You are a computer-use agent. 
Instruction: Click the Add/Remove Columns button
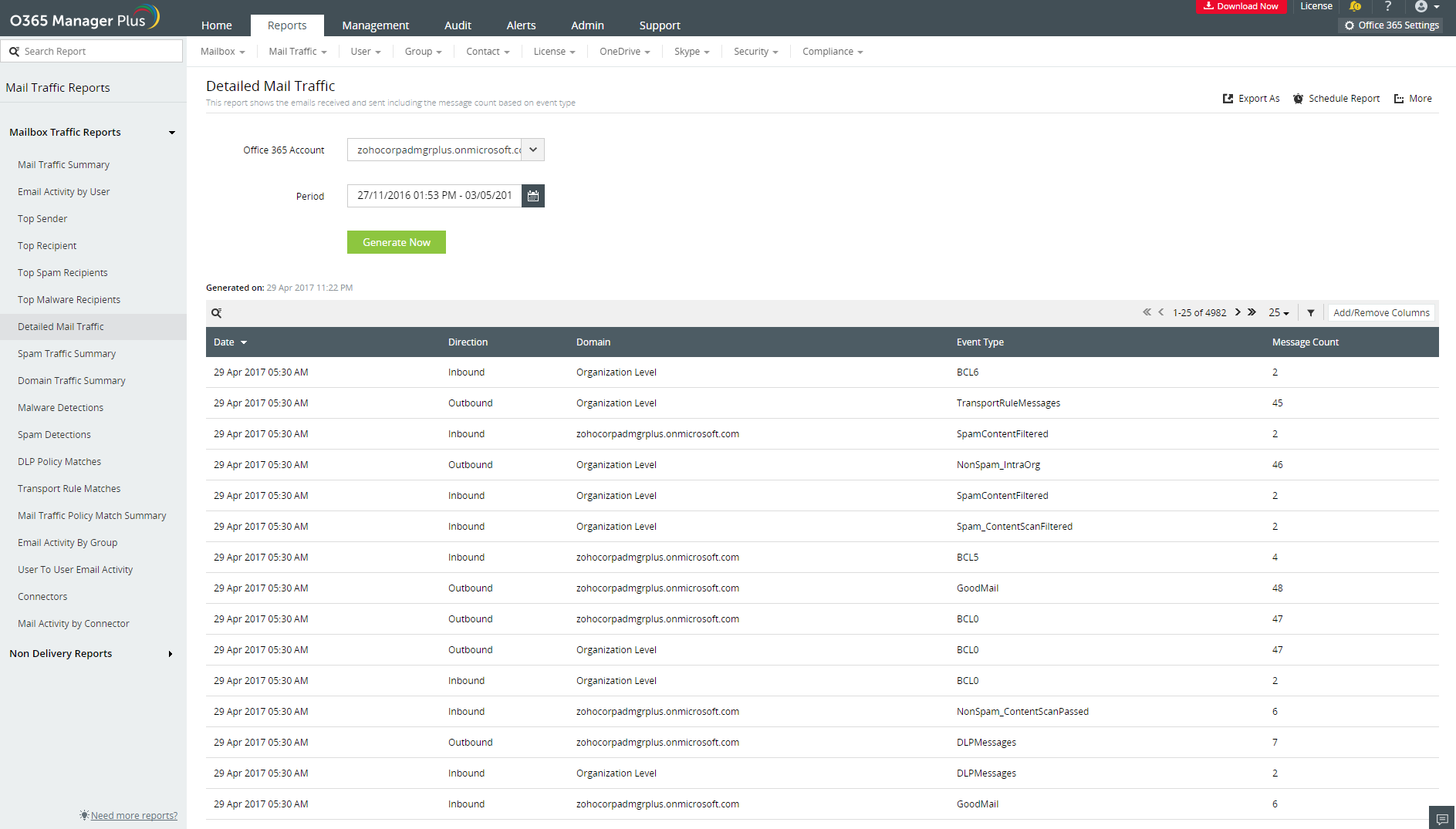(x=1381, y=313)
